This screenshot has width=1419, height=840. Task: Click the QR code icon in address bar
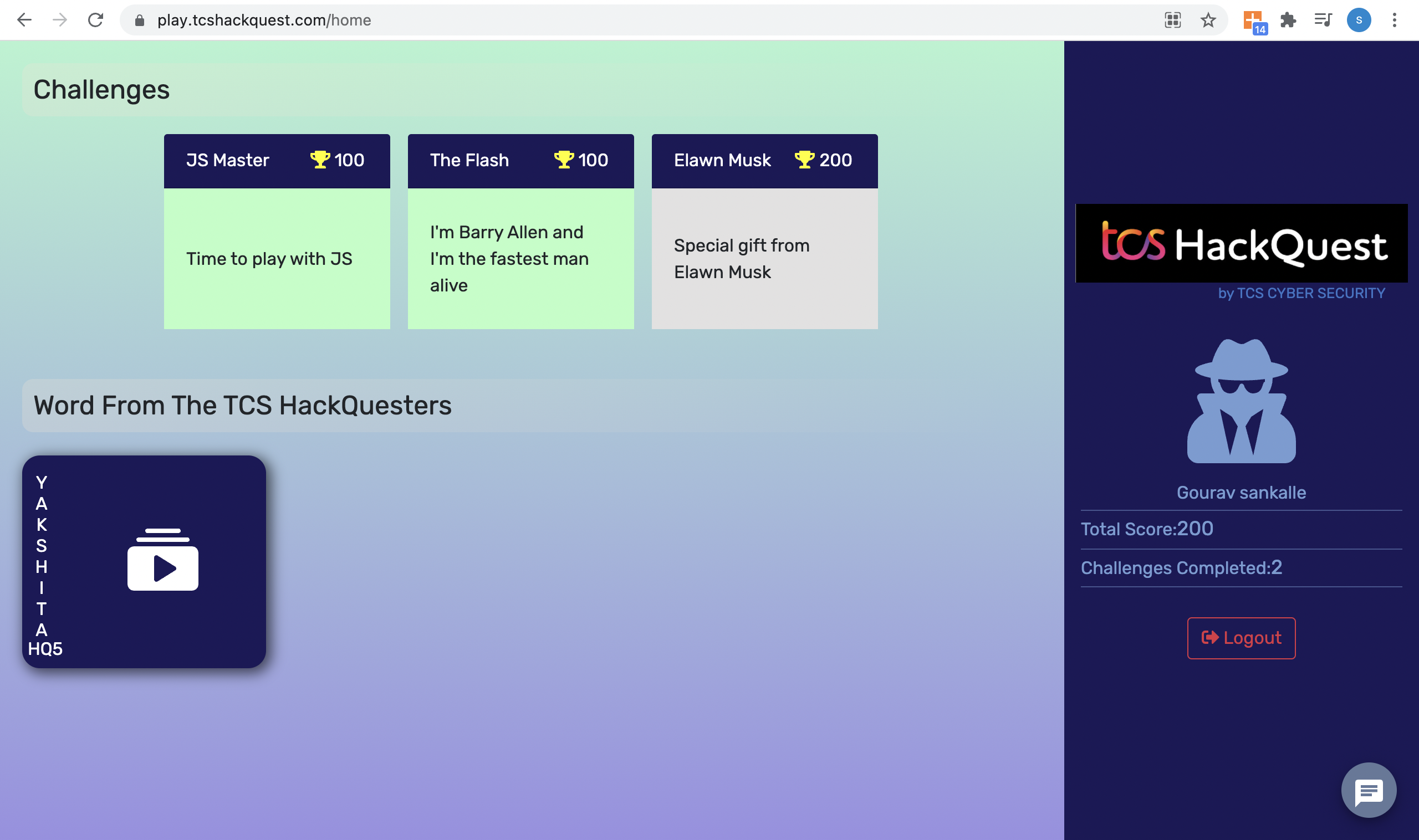[1172, 21]
